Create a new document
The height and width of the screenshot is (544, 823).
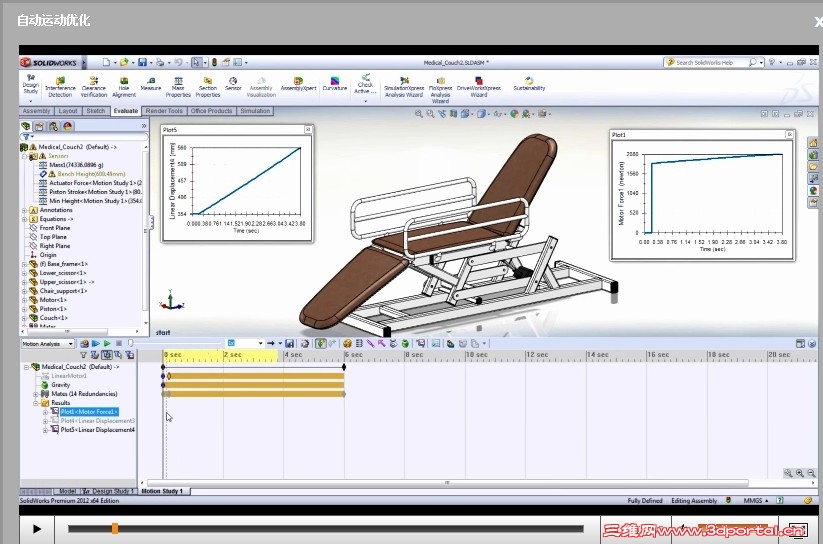click(x=107, y=62)
